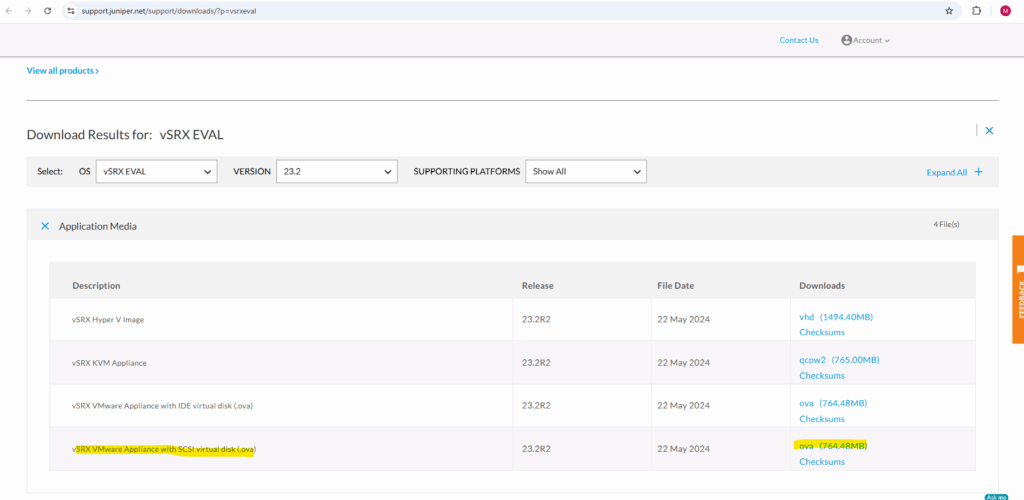Open the VERSION dropdown showing 23.2
1024x500 pixels.
(x=337, y=172)
